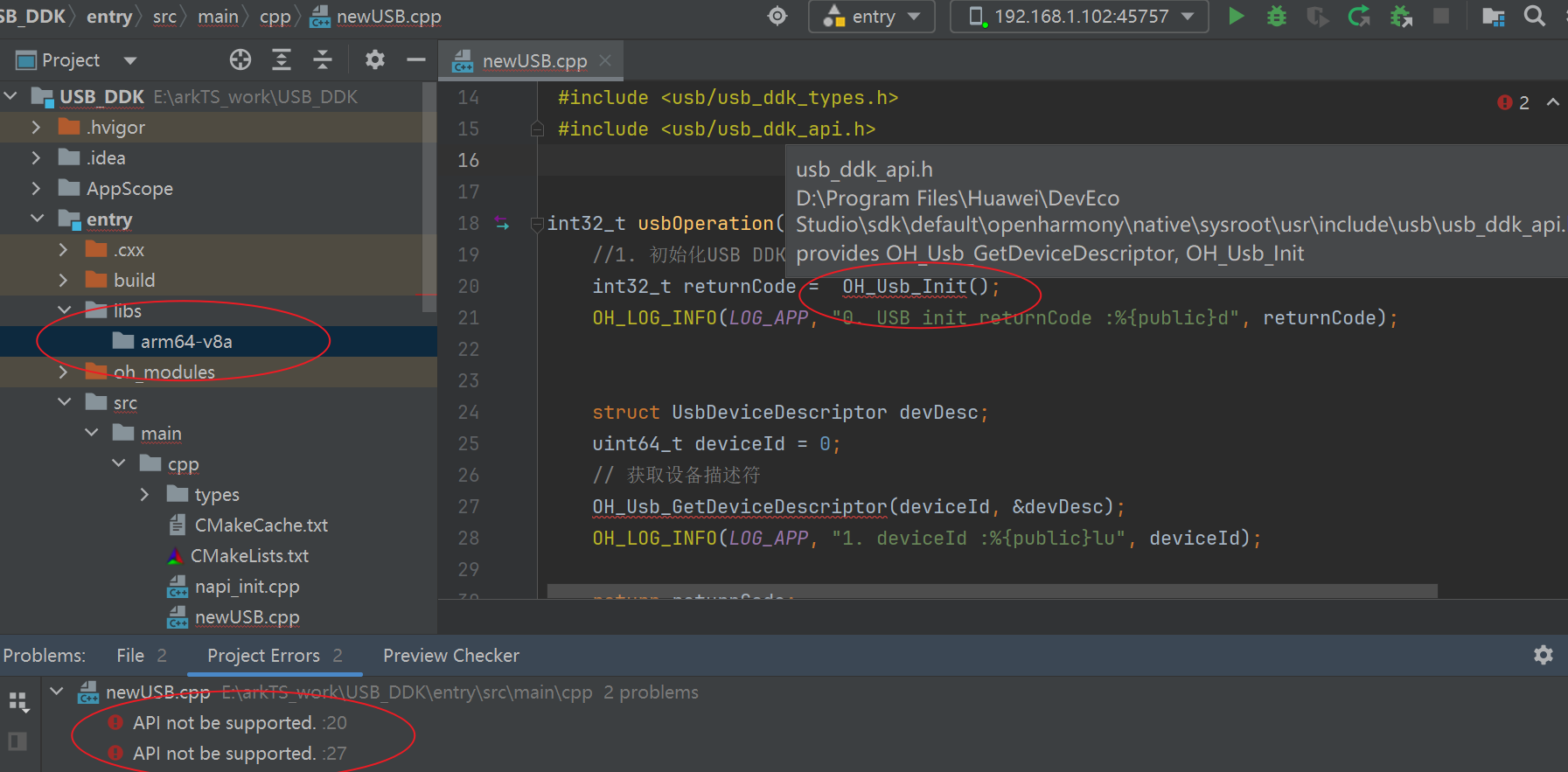This screenshot has height=772, width=1568.
Task: Open Problems panel settings gear
Action: (x=1544, y=655)
